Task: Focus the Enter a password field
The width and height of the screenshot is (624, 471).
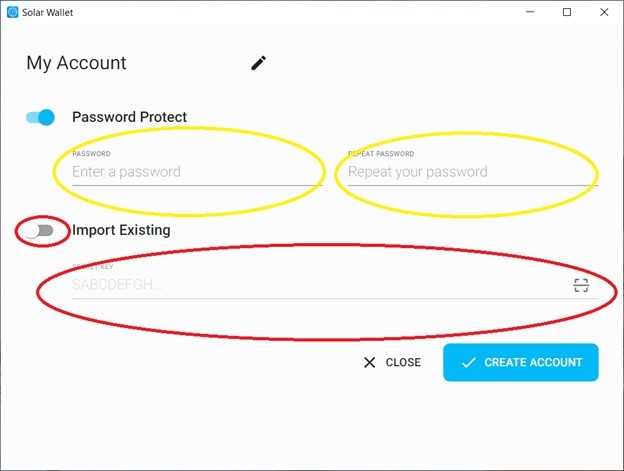Action: (197, 172)
